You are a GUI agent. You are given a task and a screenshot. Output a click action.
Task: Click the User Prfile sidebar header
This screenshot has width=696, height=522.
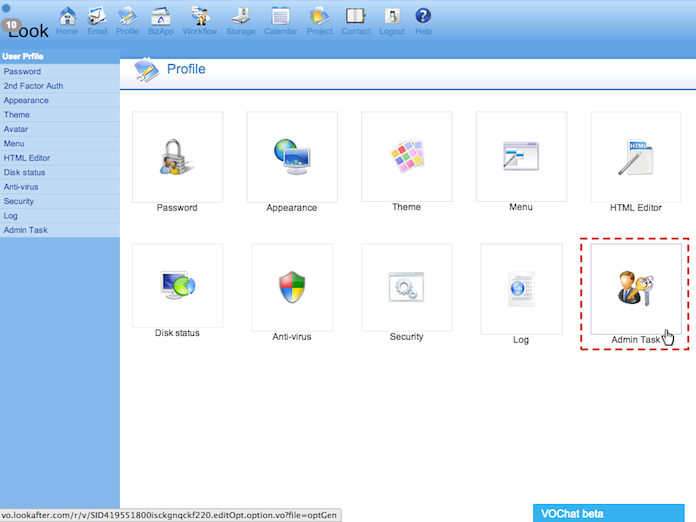(x=60, y=56)
